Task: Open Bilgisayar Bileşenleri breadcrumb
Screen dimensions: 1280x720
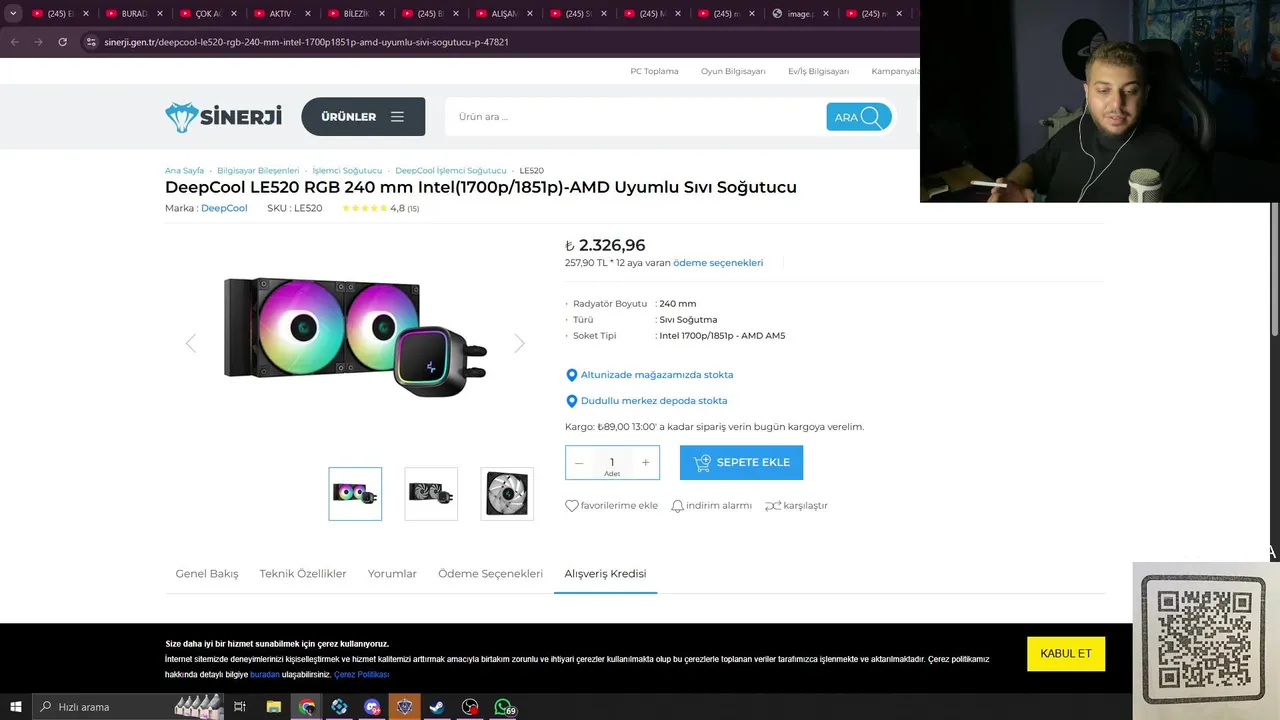Action: click(258, 171)
